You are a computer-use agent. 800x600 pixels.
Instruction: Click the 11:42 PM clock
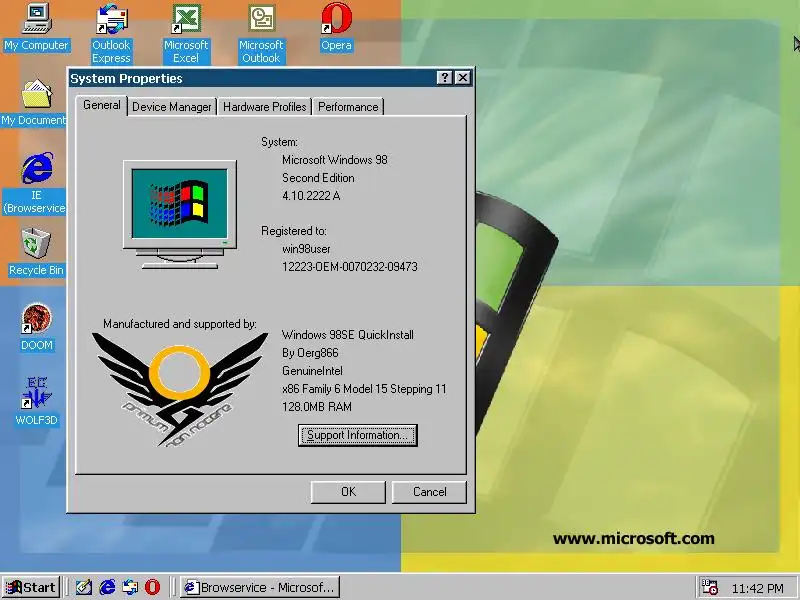pos(758,588)
